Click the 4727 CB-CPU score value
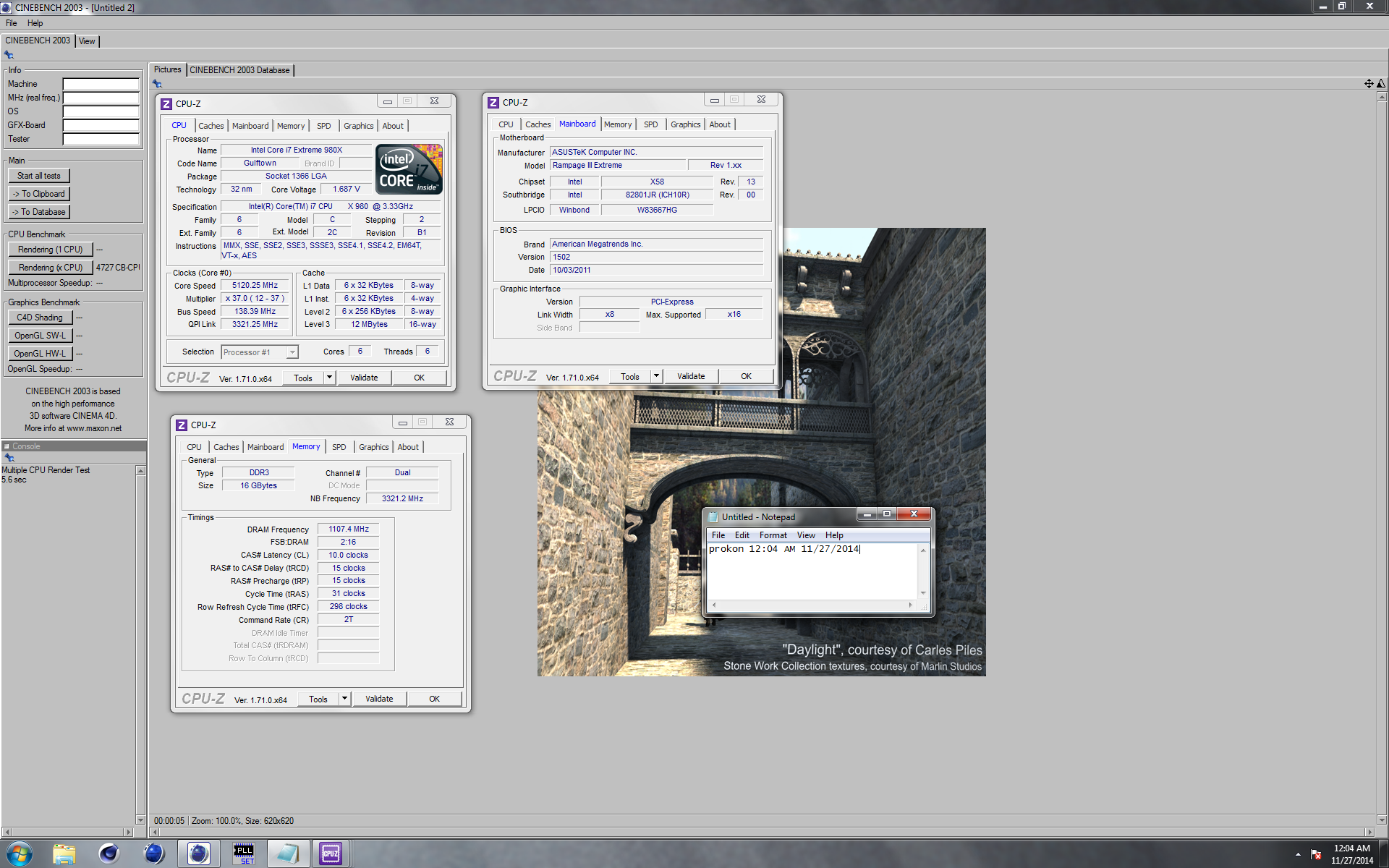Screen dimensions: 1389x868 (118, 268)
